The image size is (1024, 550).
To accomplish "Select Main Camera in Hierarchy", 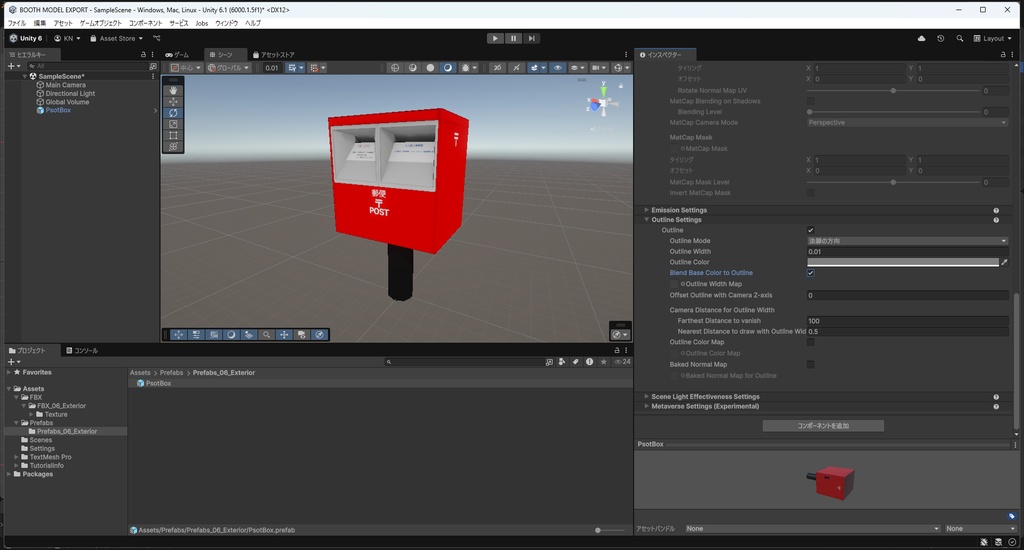I will [x=65, y=85].
